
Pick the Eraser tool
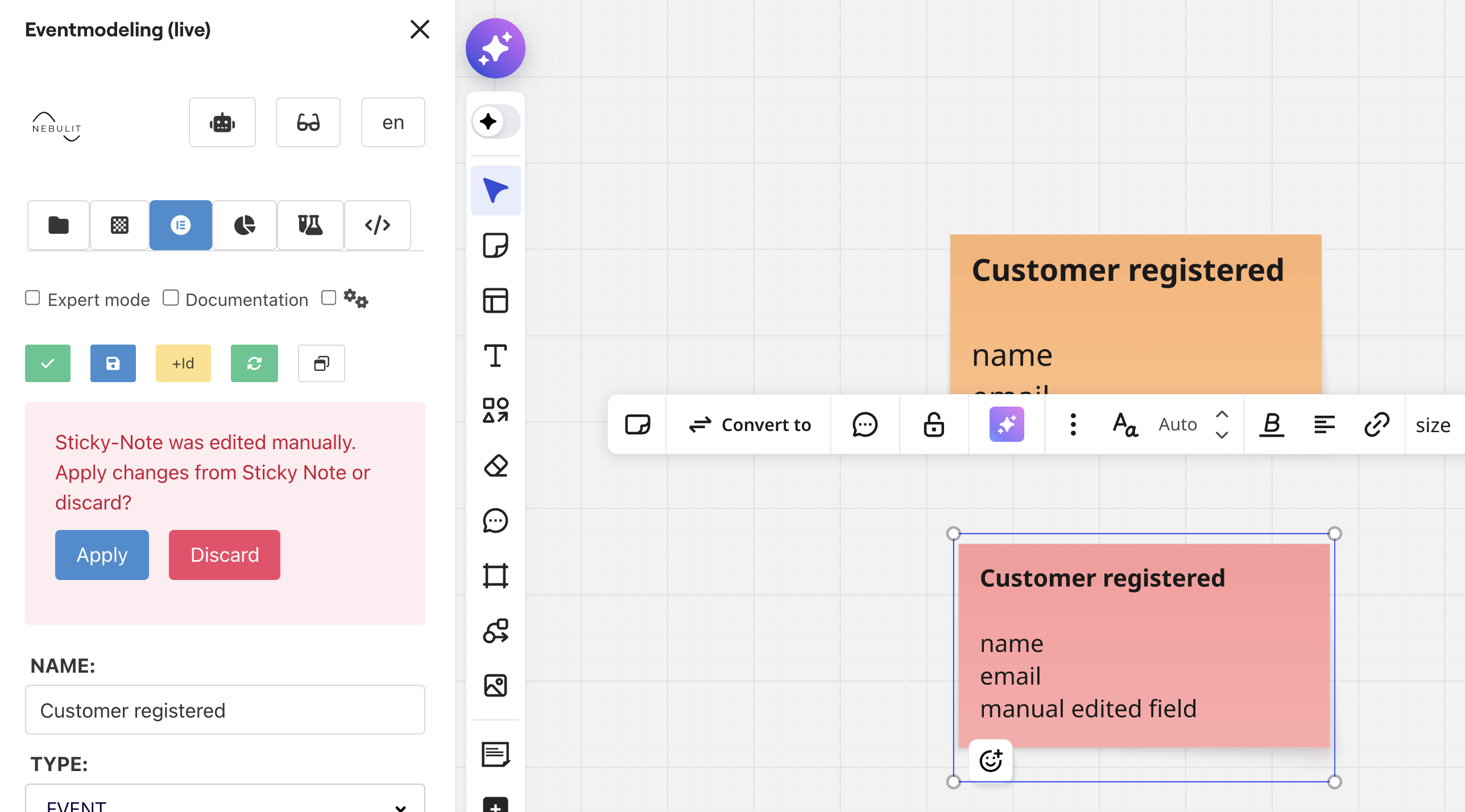tap(495, 466)
